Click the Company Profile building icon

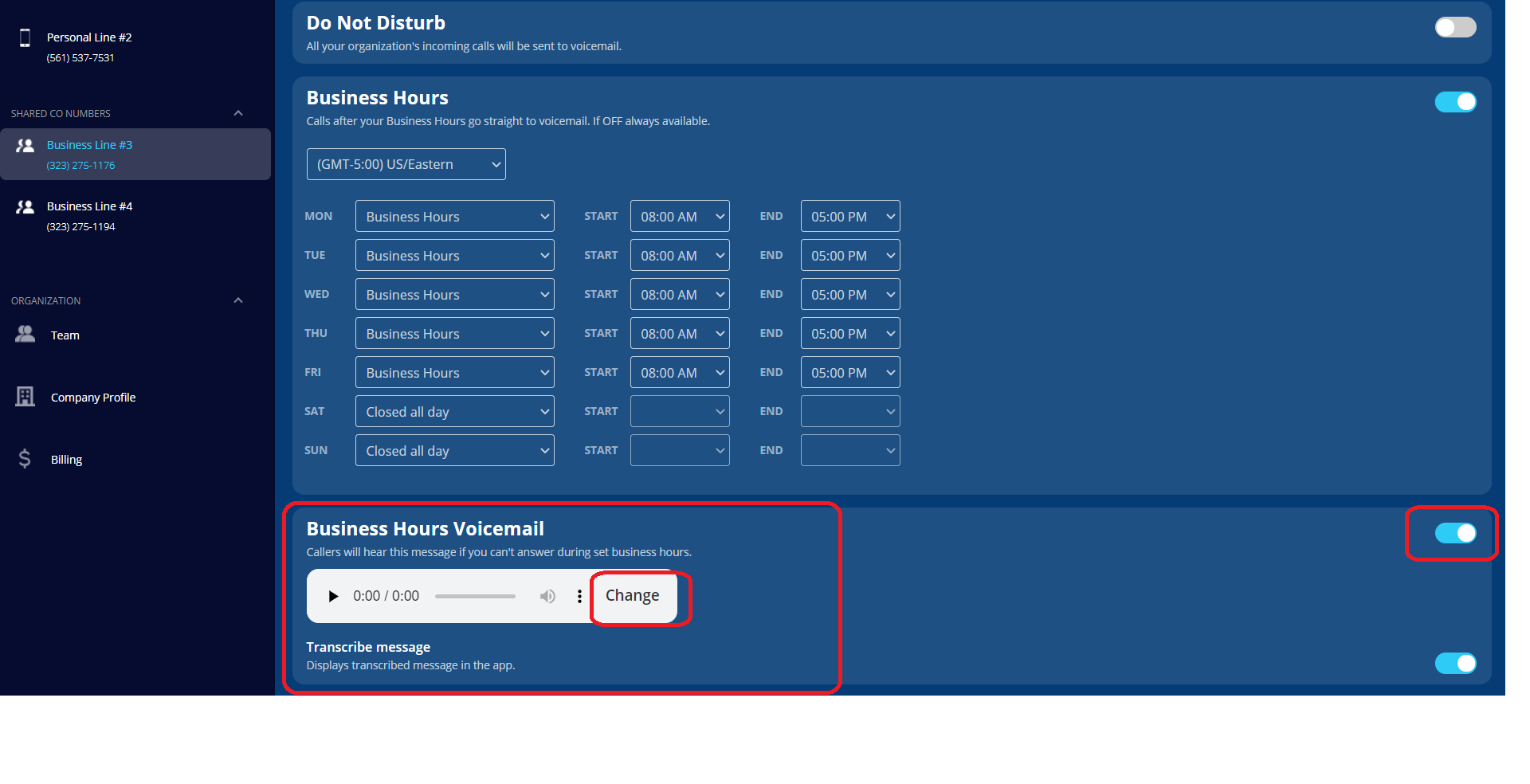[25, 396]
